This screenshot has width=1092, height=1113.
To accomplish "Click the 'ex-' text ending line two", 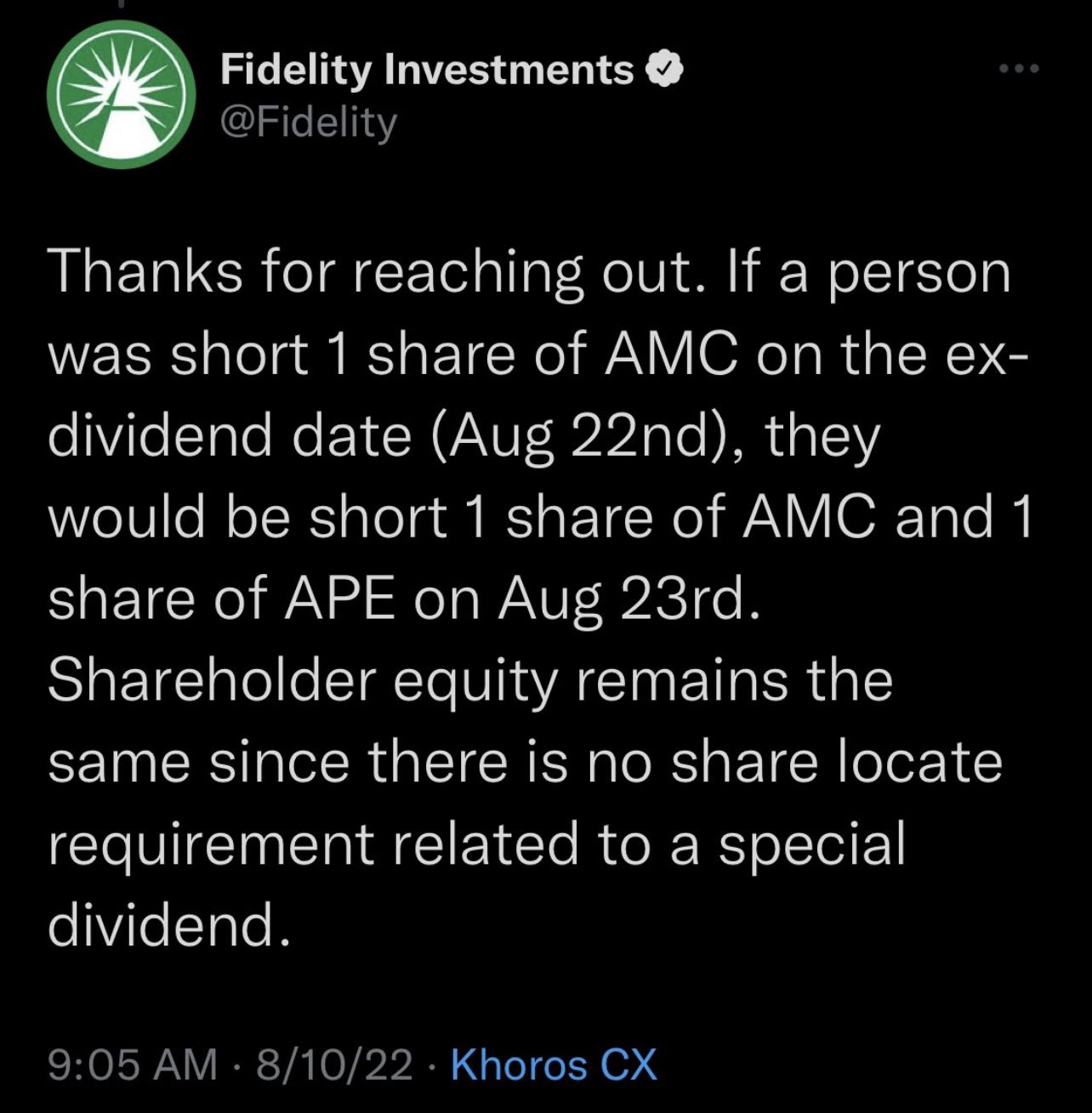I will click(981, 356).
